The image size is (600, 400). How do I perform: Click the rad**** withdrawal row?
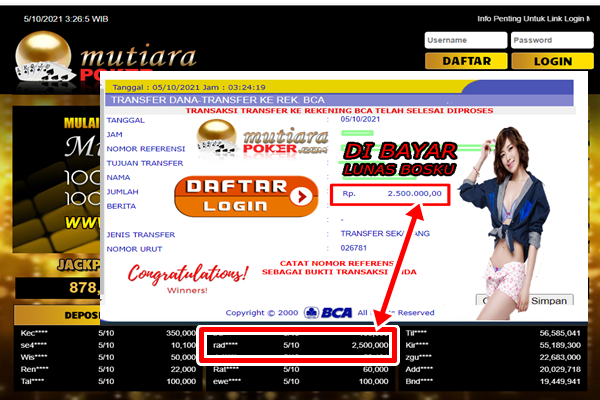[300, 345]
